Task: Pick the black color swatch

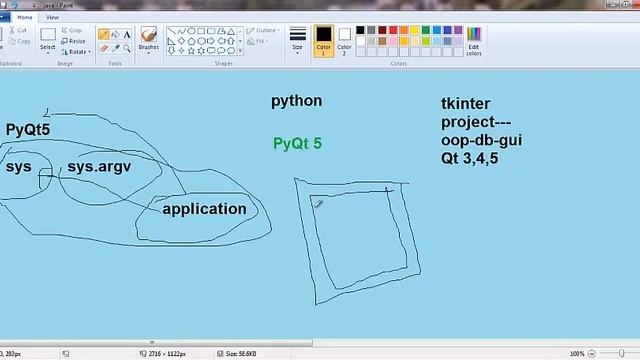Action: 360,30
